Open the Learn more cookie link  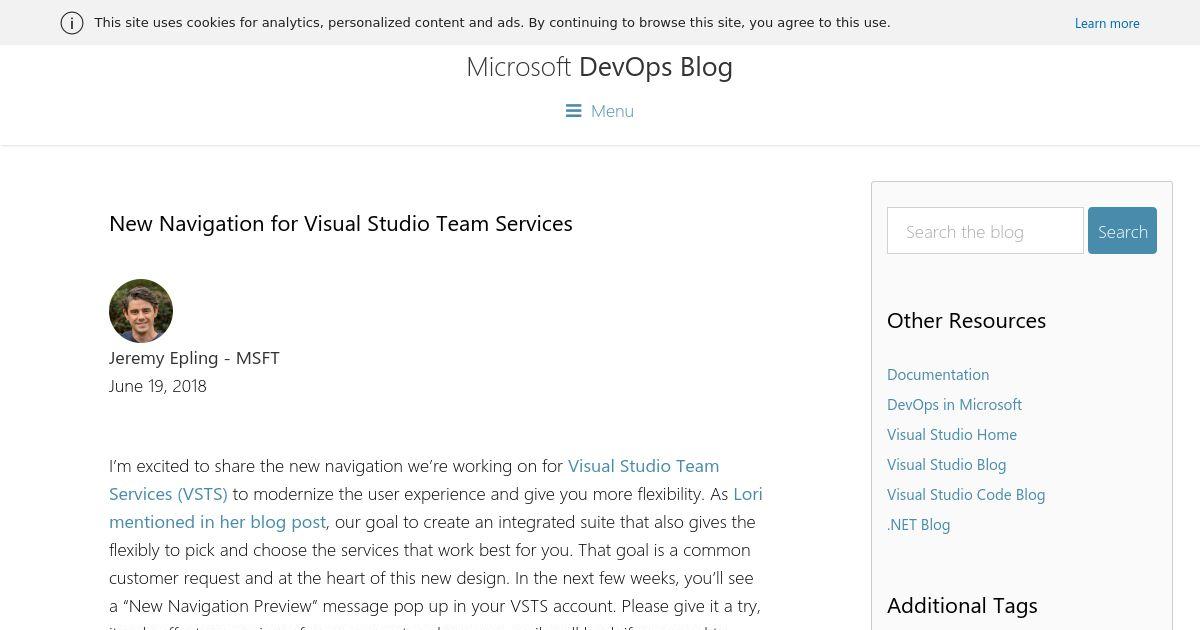click(1107, 23)
